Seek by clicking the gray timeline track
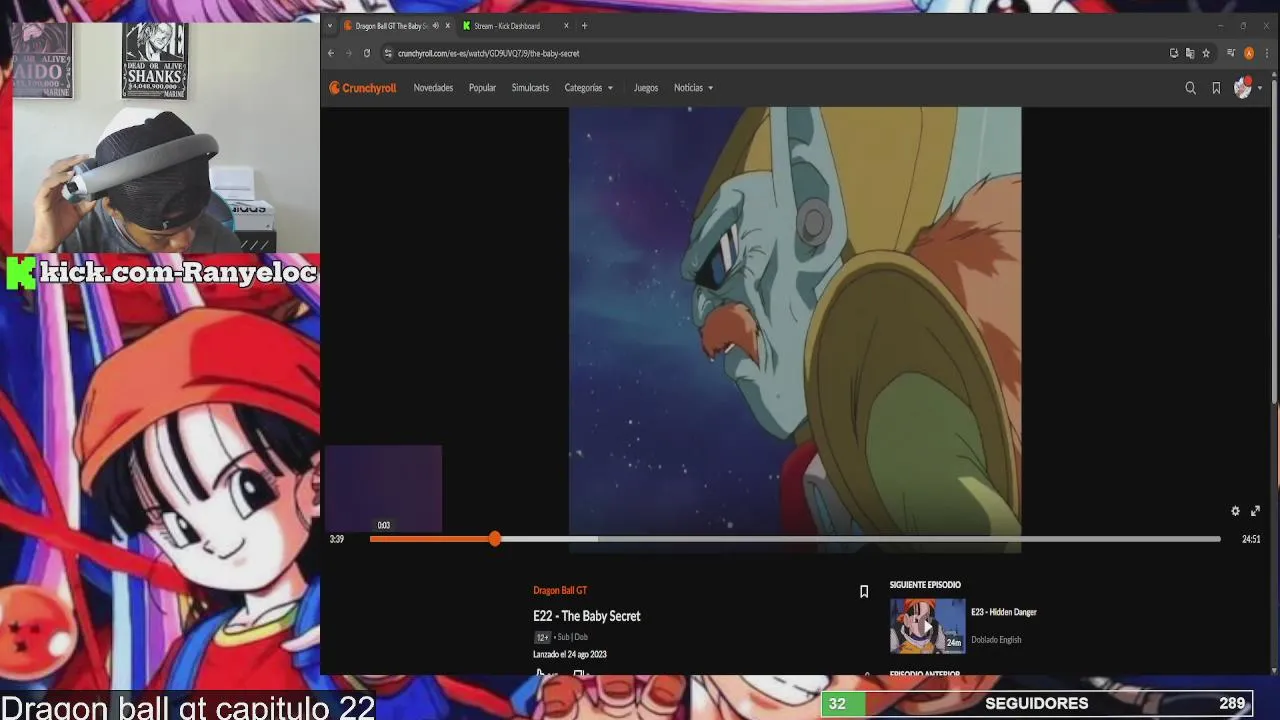 click(909, 539)
